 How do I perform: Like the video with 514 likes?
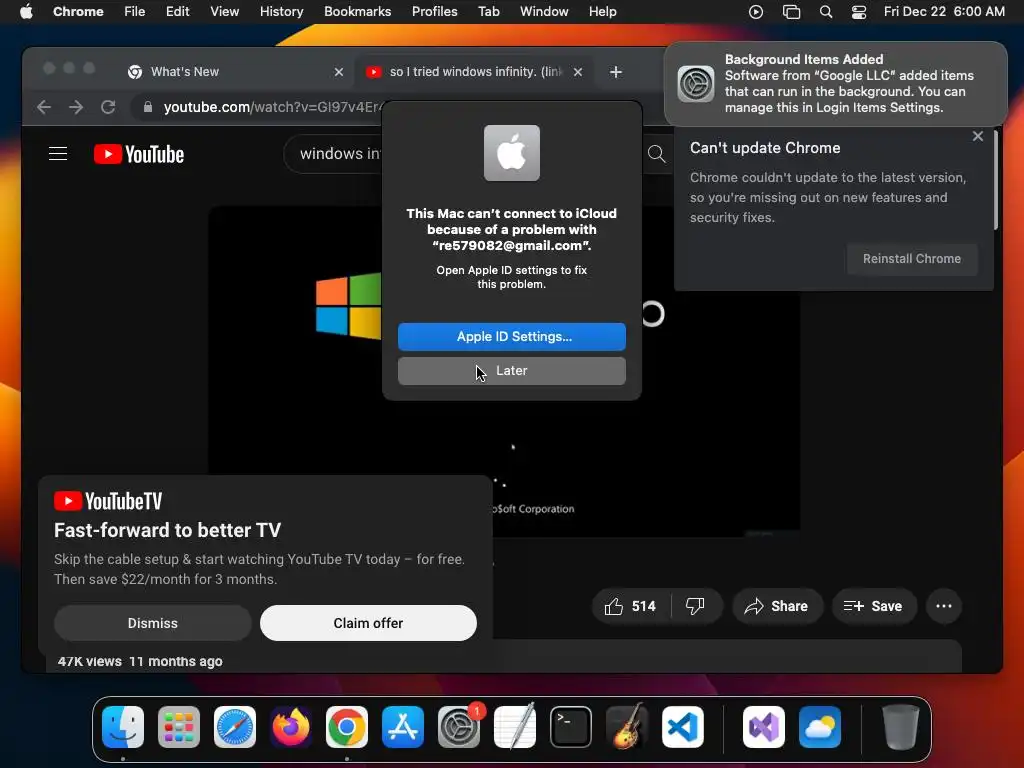tap(630, 607)
